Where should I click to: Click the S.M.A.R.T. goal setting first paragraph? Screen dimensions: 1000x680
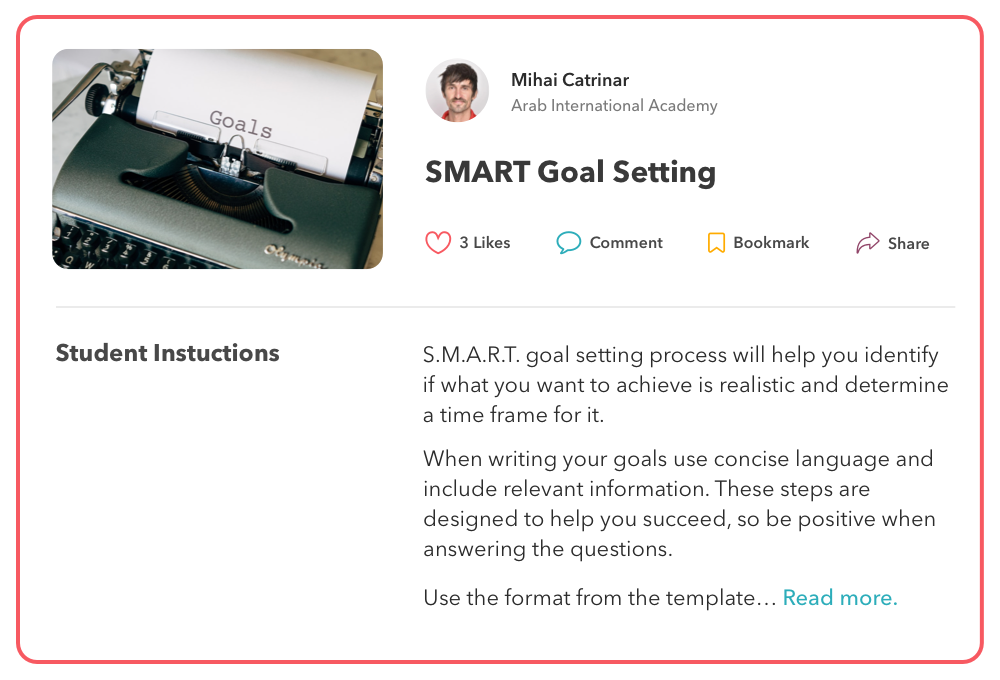point(686,385)
